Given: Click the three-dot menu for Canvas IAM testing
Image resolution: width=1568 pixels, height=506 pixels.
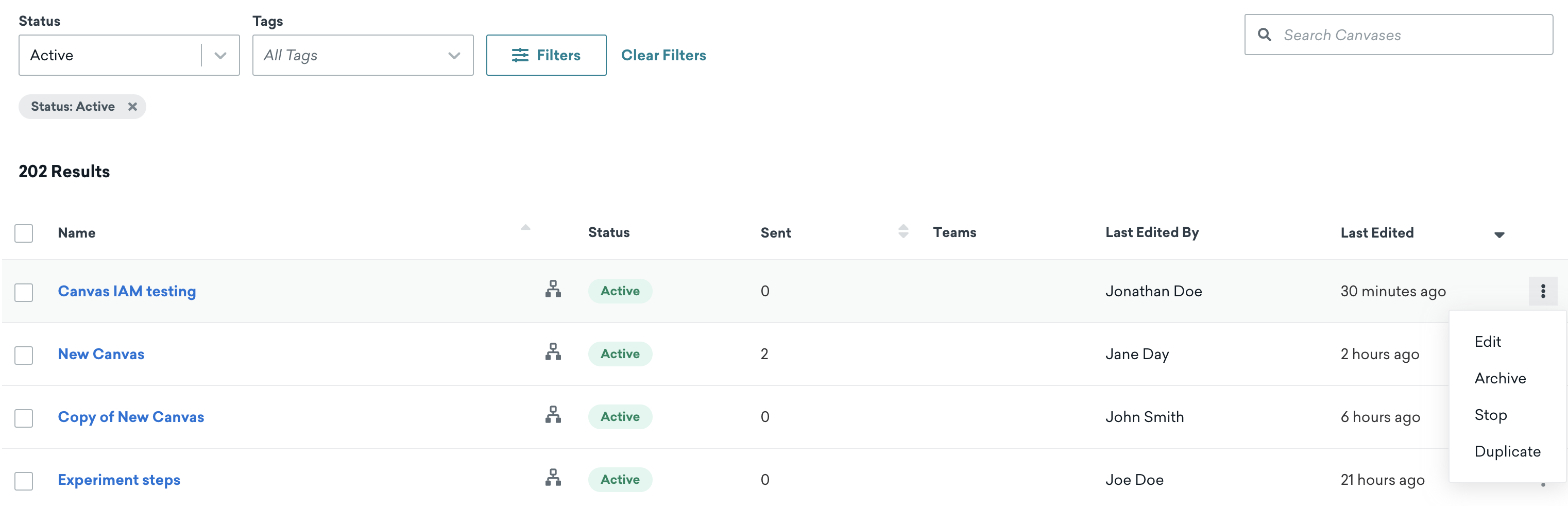Looking at the screenshot, I should tap(1542, 291).
